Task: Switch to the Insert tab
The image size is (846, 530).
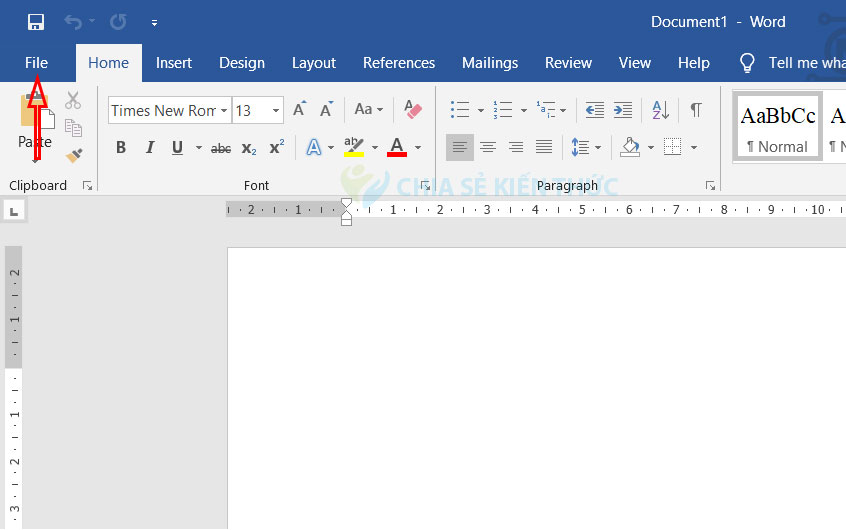Action: coord(174,63)
